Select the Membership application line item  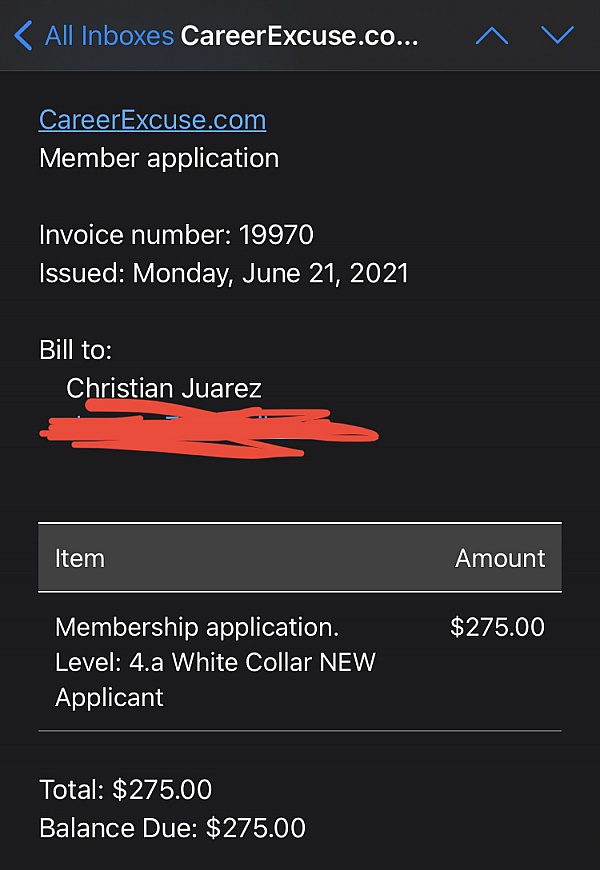tap(197, 628)
